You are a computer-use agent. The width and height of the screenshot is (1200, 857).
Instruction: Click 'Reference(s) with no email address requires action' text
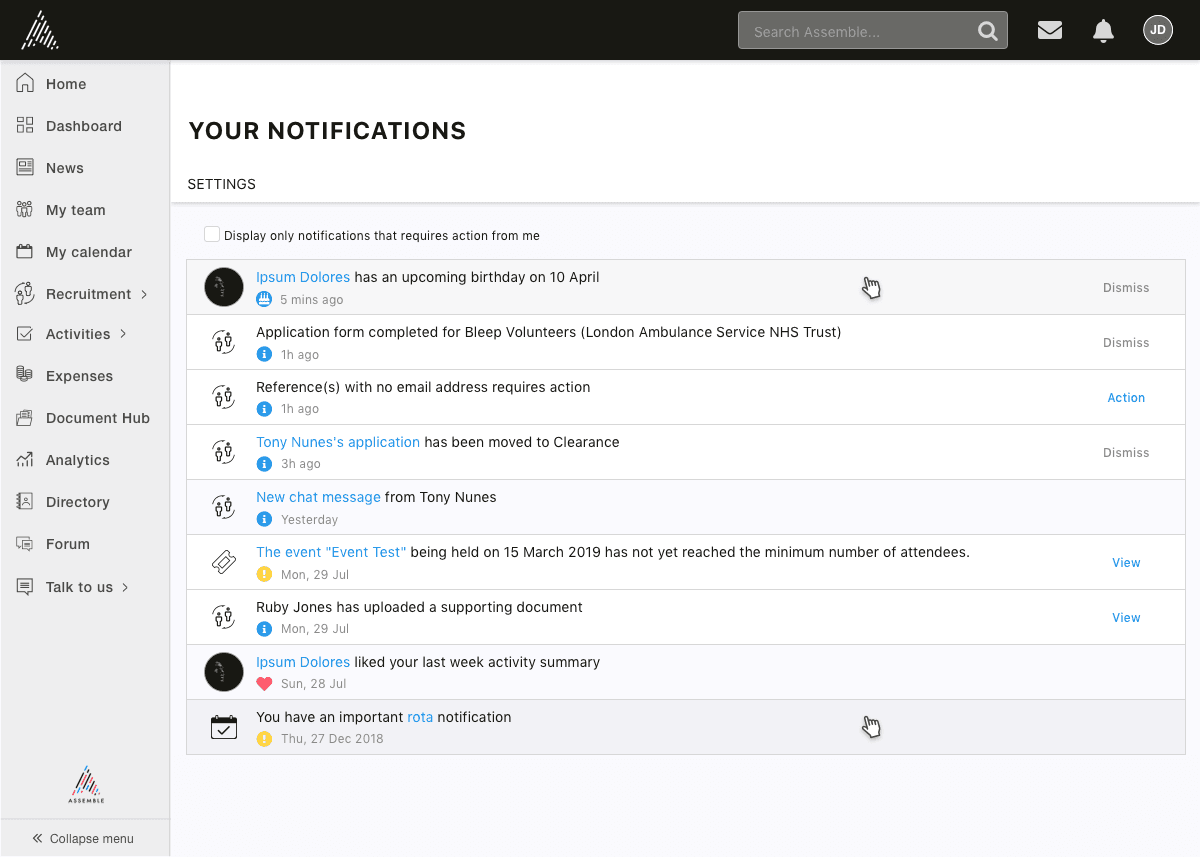point(423,387)
